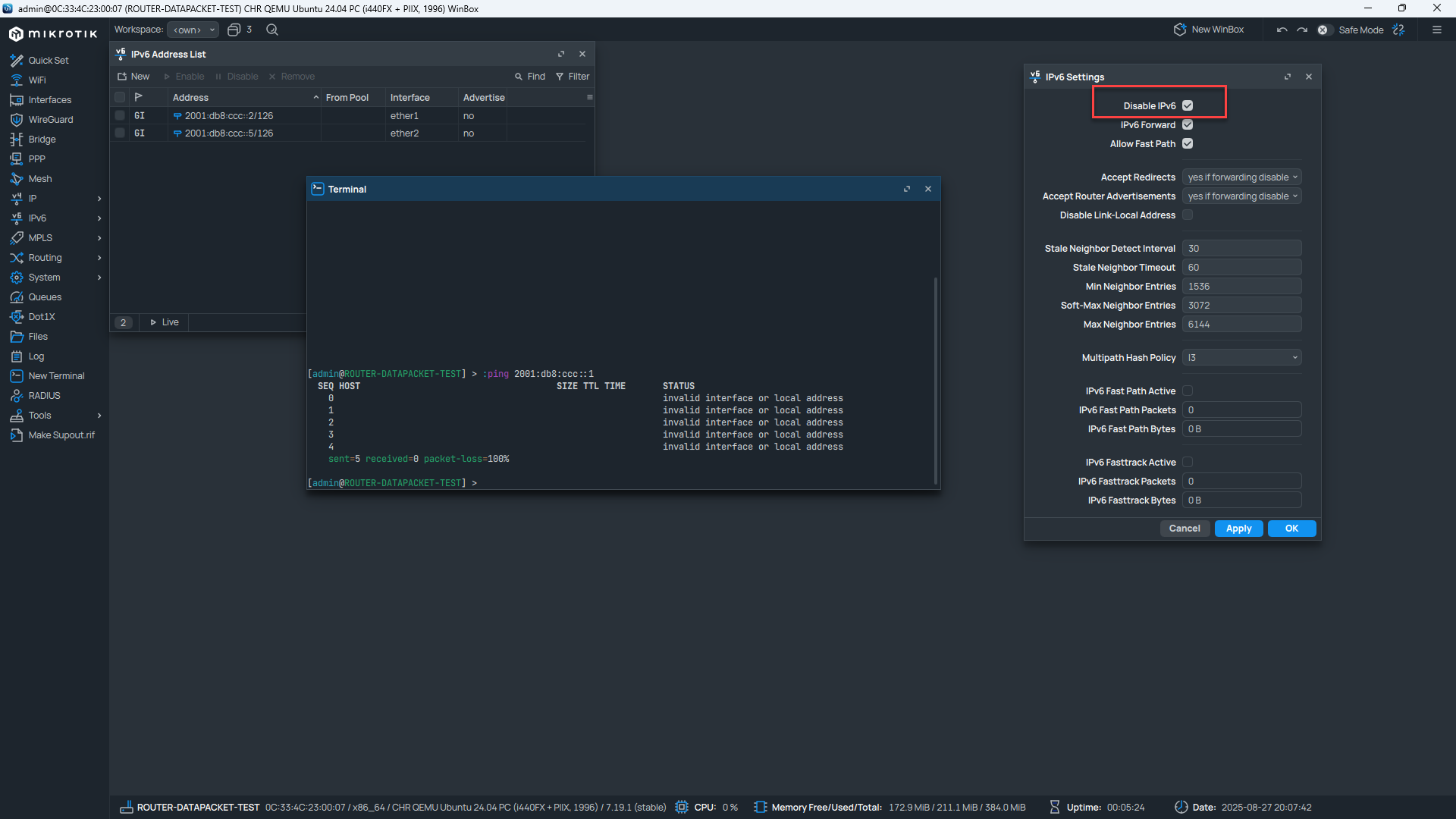The height and width of the screenshot is (819, 1456).
Task: Expand the Routing submenu in the sidebar
Action: point(99,258)
